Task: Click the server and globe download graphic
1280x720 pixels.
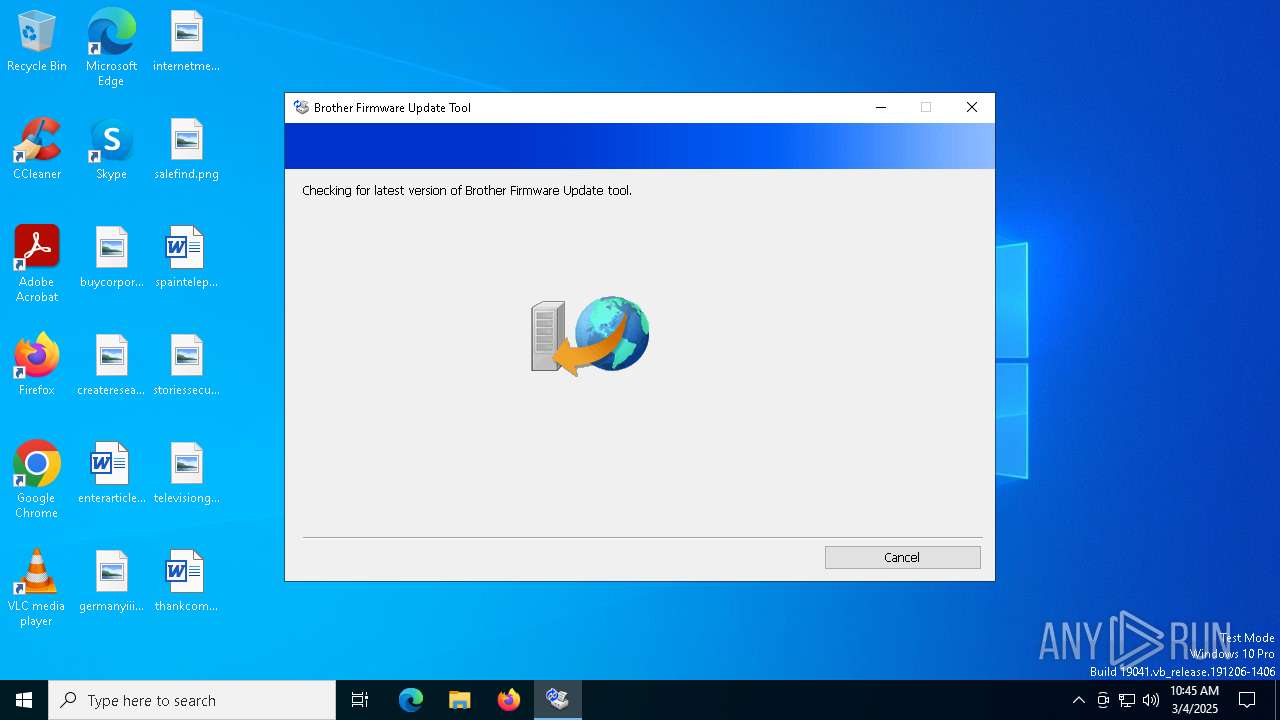Action: click(590, 336)
